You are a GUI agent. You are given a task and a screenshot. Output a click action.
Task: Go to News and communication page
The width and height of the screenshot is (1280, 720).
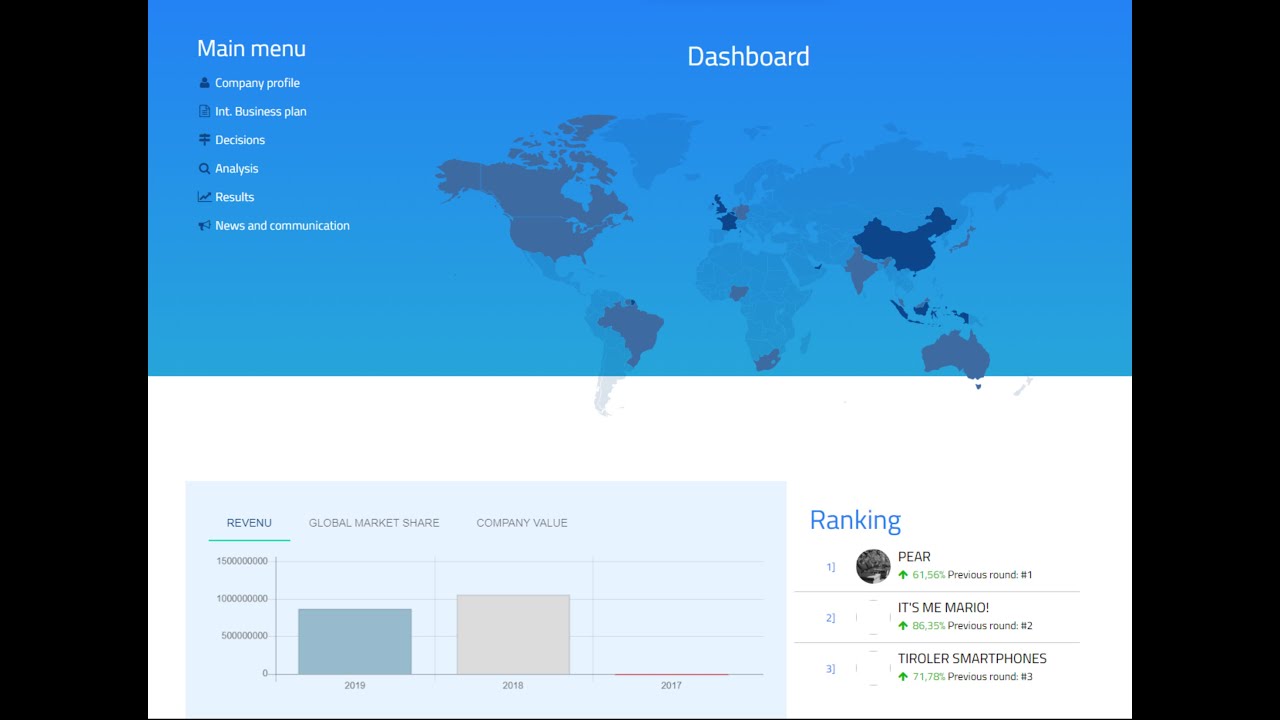point(282,226)
